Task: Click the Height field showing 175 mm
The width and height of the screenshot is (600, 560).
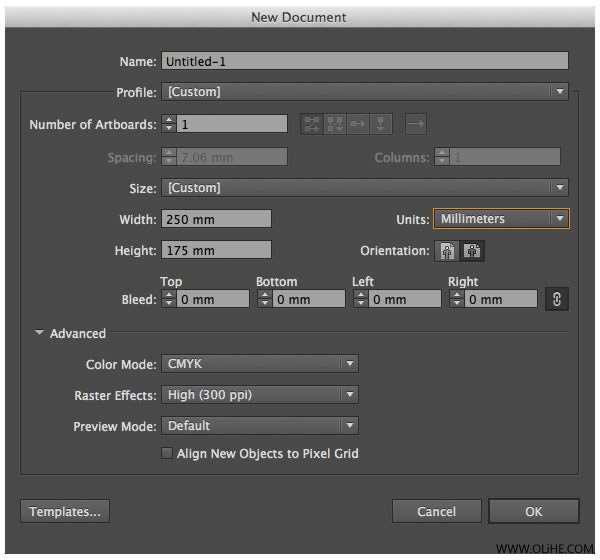Action: (x=216, y=250)
